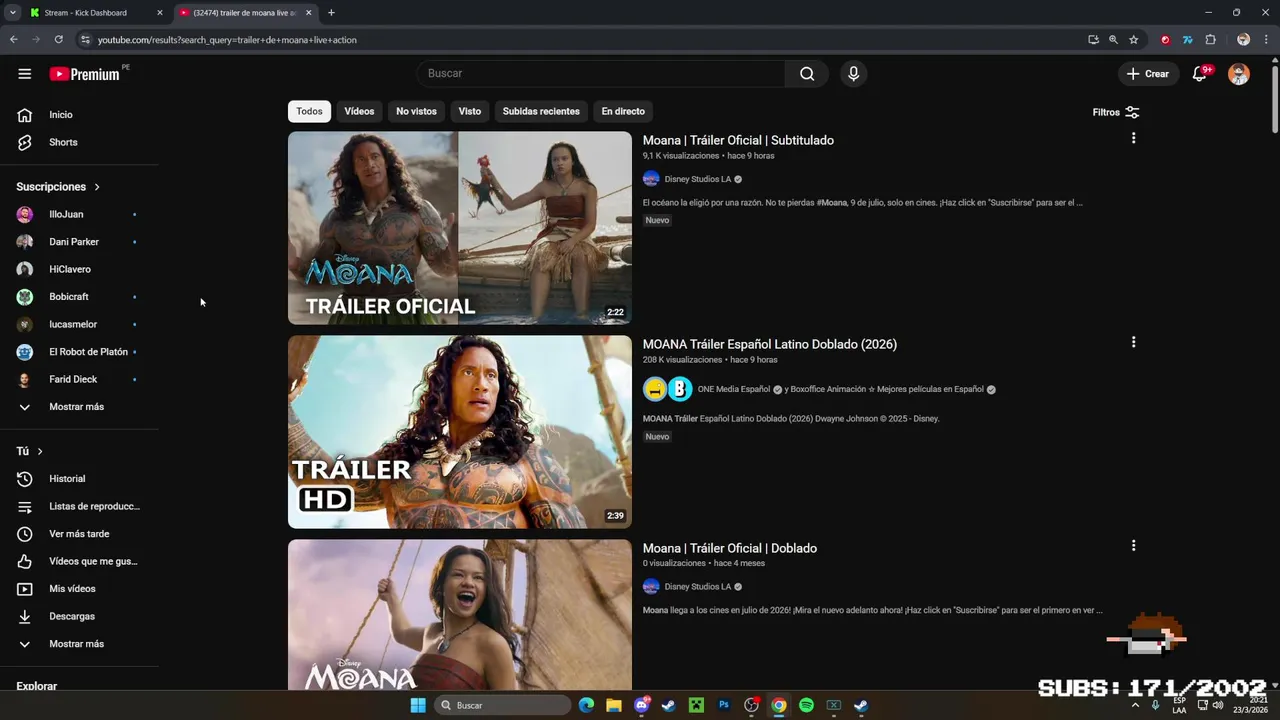Open ONE Media Español channel link

pos(733,389)
